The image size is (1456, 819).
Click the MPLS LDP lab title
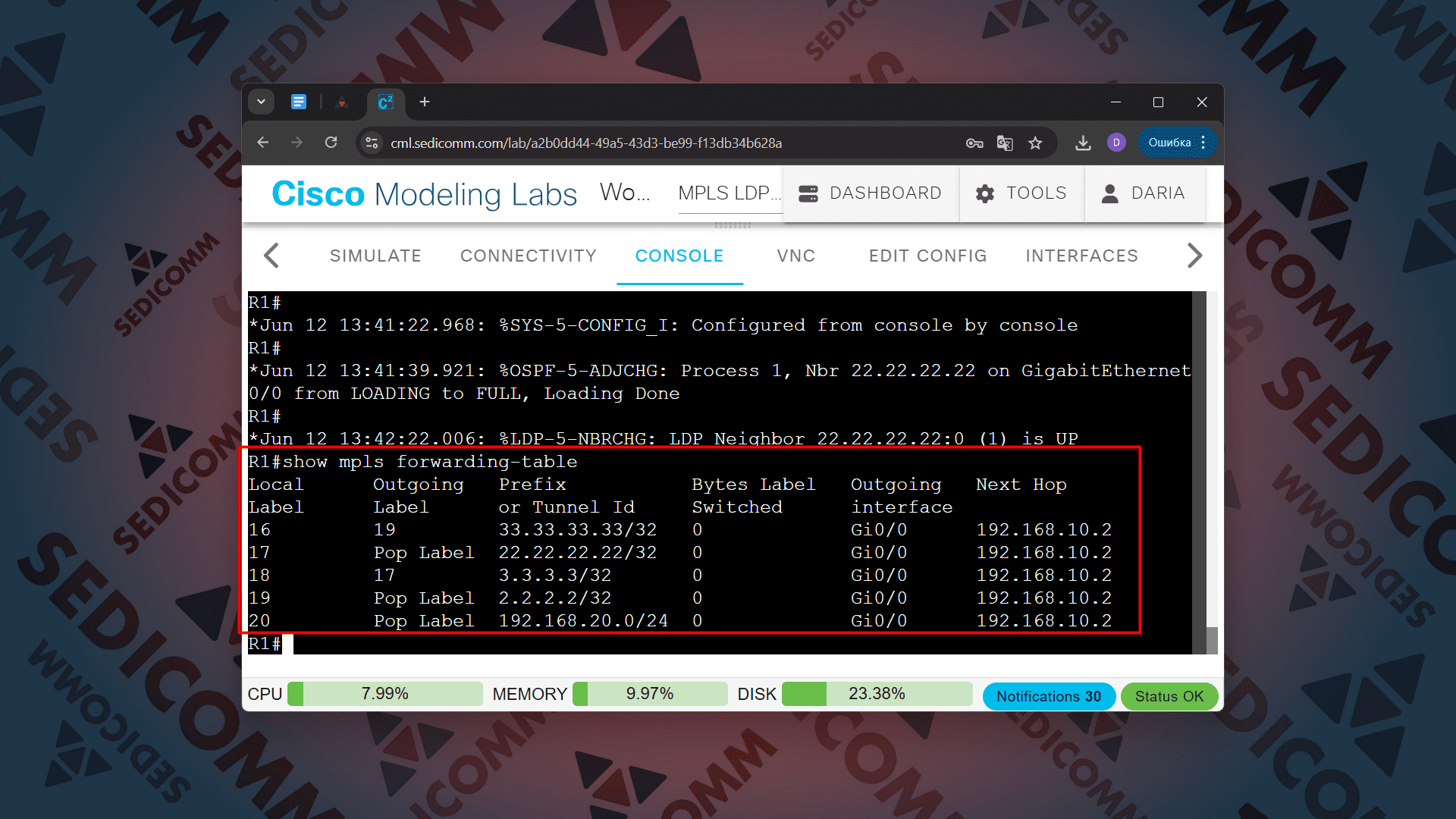click(x=730, y=193)
